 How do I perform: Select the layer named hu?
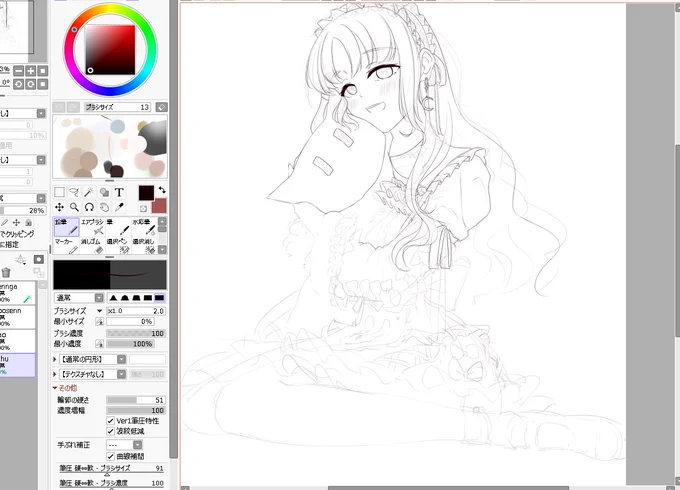pos(17,365)
